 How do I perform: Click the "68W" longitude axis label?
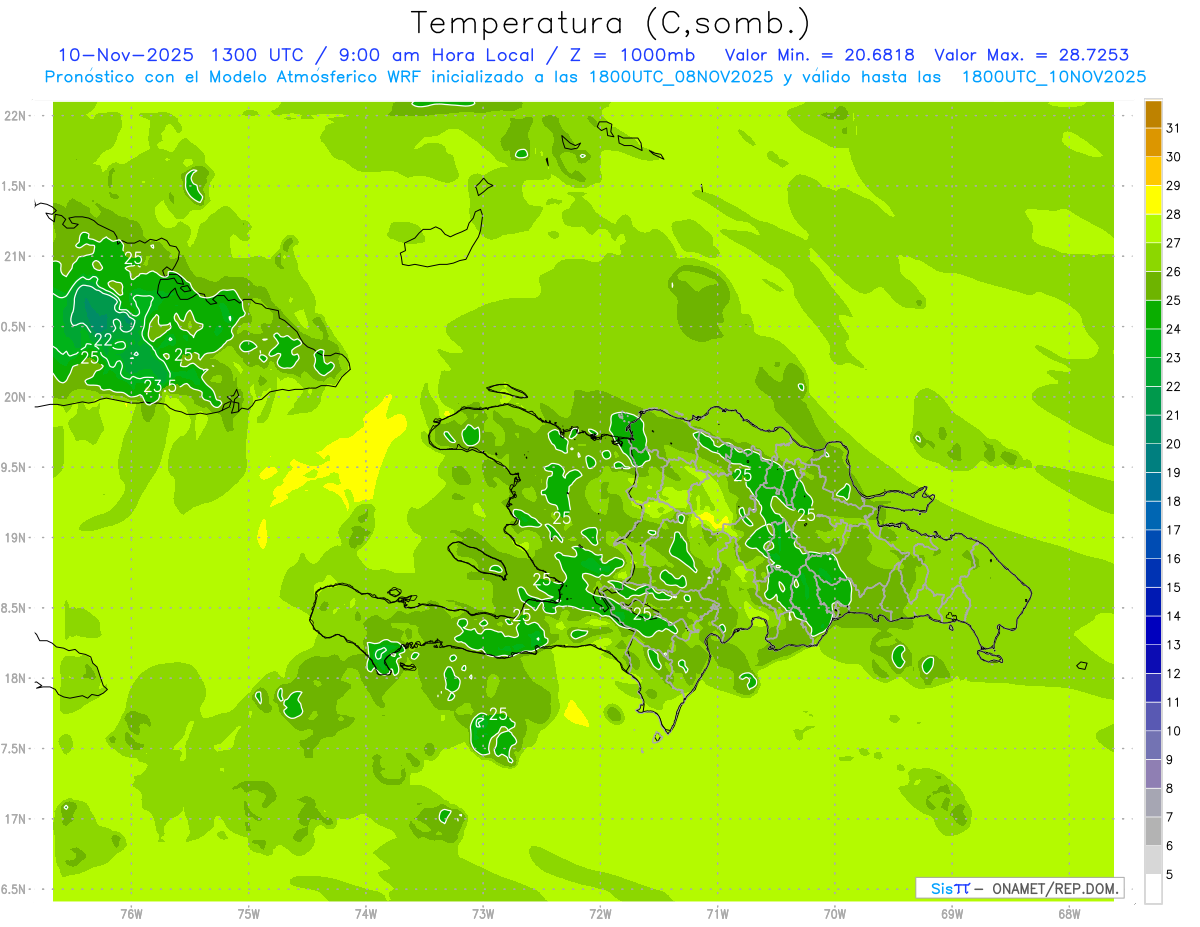(x=1069, y=913)
